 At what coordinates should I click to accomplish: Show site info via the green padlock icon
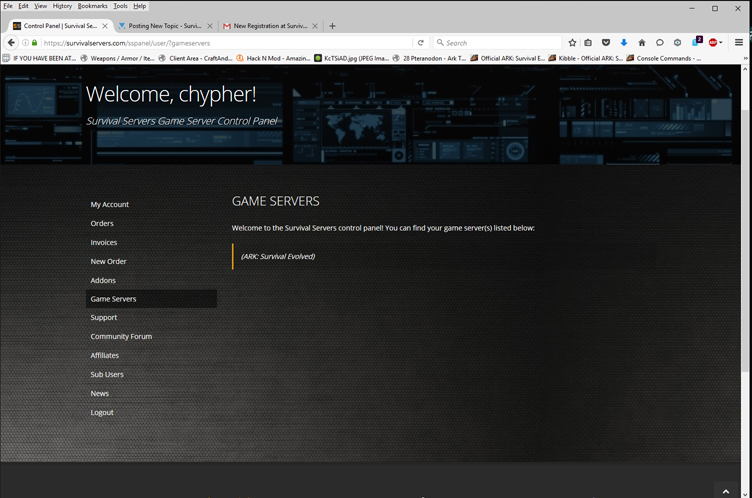click(x=35, y=43)
